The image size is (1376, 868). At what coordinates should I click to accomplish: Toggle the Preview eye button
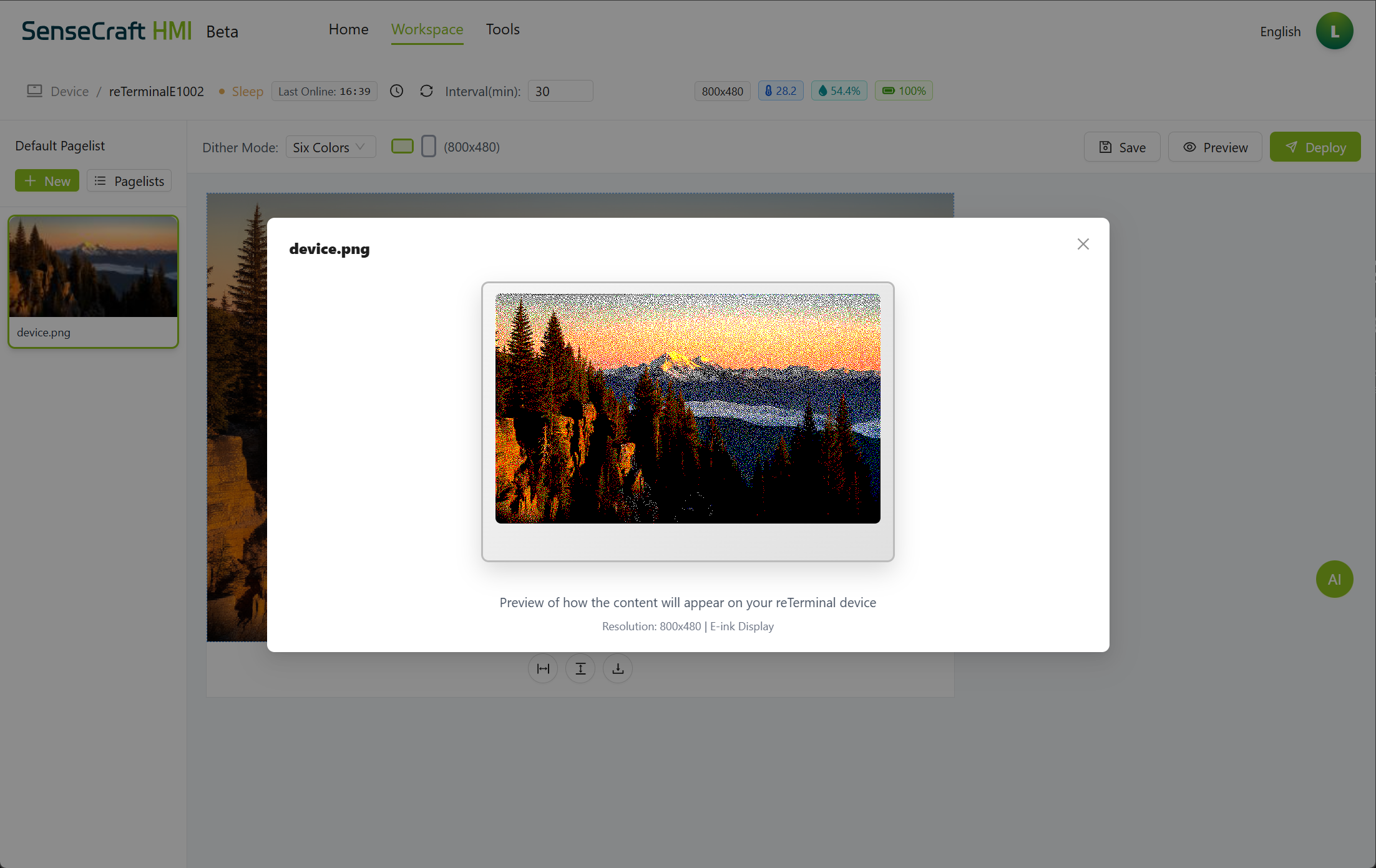point(1215,147)
